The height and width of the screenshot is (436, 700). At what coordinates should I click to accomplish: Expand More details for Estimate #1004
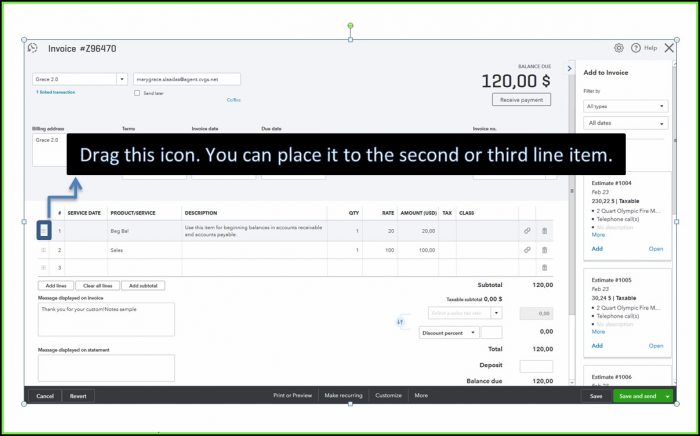598,235
